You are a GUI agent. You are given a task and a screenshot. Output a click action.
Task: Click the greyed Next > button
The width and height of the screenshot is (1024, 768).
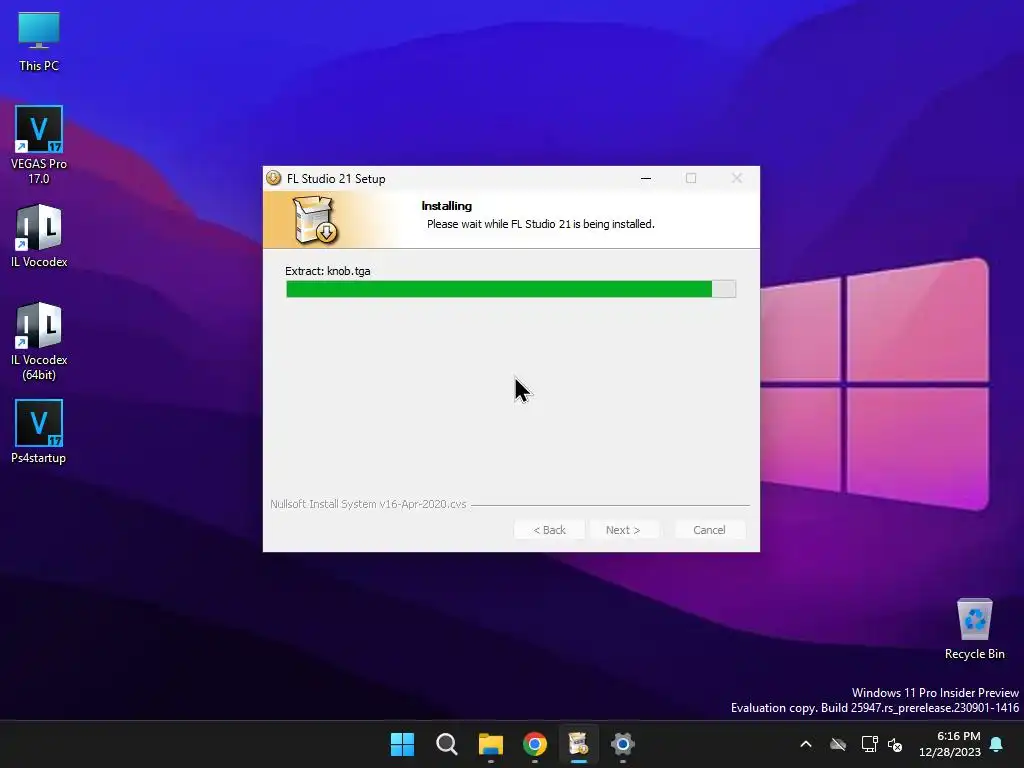[623, 530]
